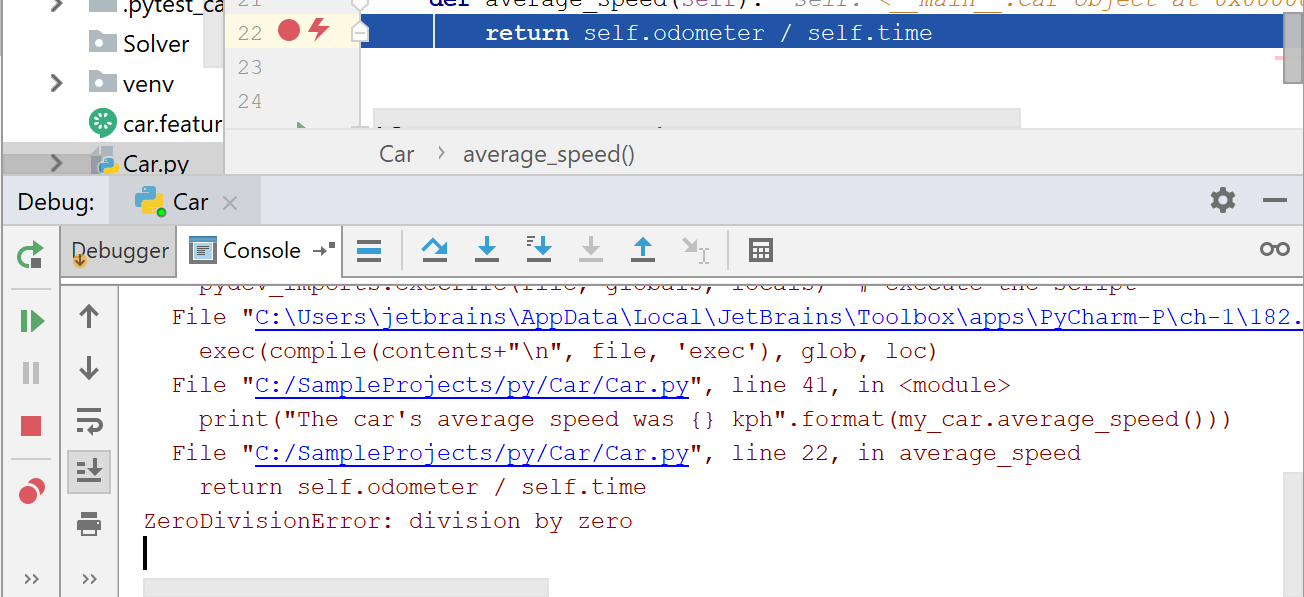Expand the .pytest_cache folder
The width and height of the screenshot is (1304, 597).
57,5
